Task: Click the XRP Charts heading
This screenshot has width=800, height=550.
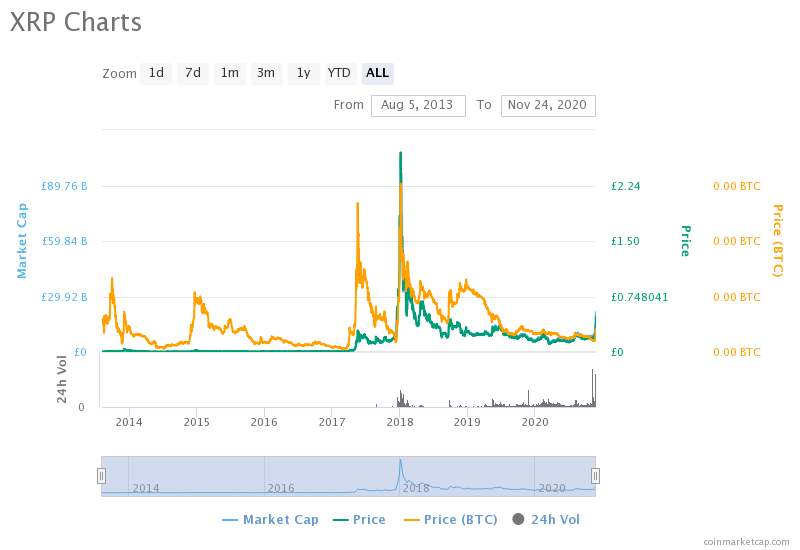Action: tap(76, 22)
